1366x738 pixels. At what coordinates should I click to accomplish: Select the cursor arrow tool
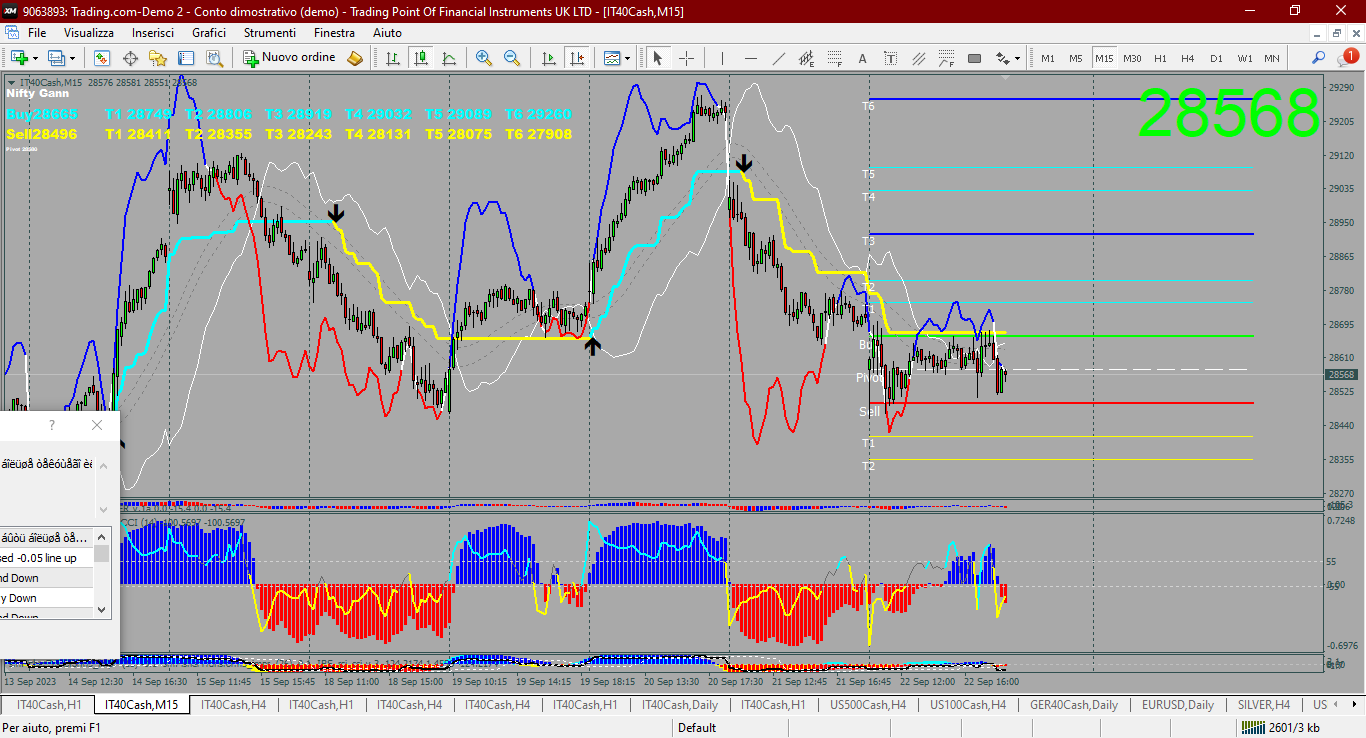[658, 58]
